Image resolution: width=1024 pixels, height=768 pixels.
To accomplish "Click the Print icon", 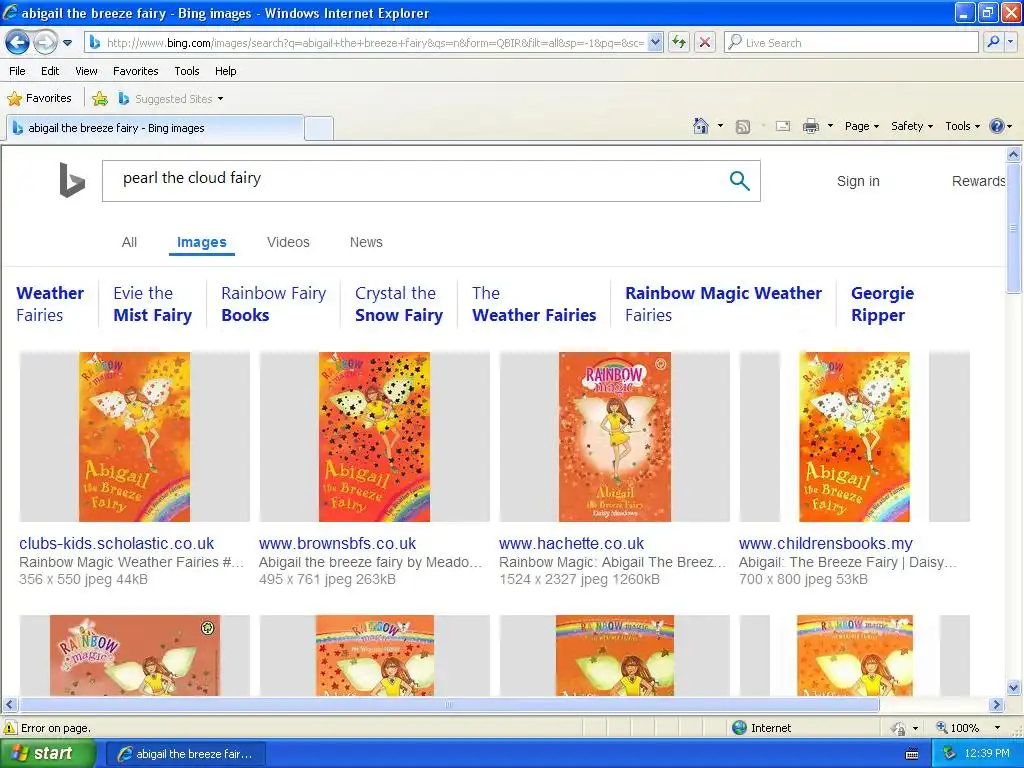I will (x=810, y=126).
